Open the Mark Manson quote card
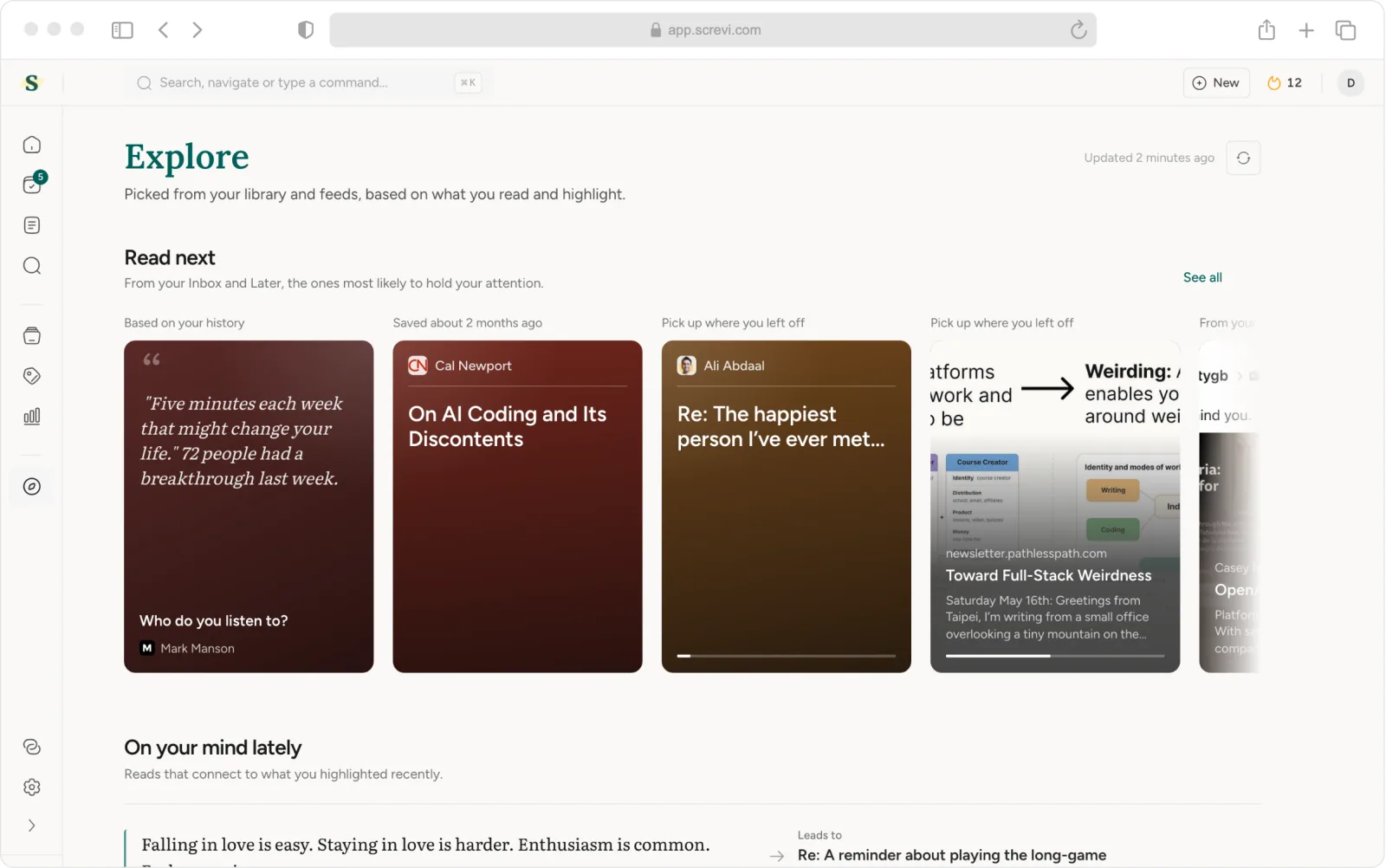 [249, 506]
